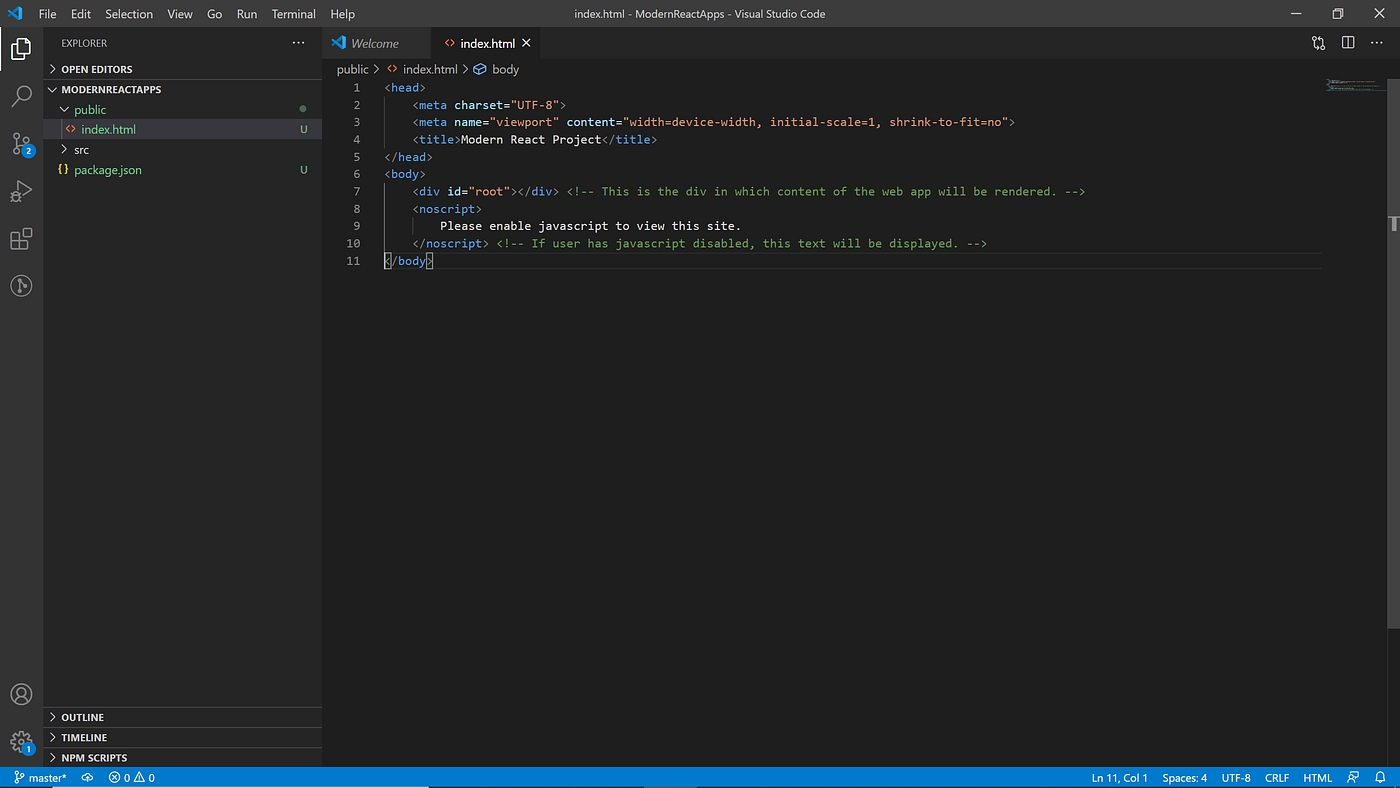Switch to the Welcome tab

point(376,43)
